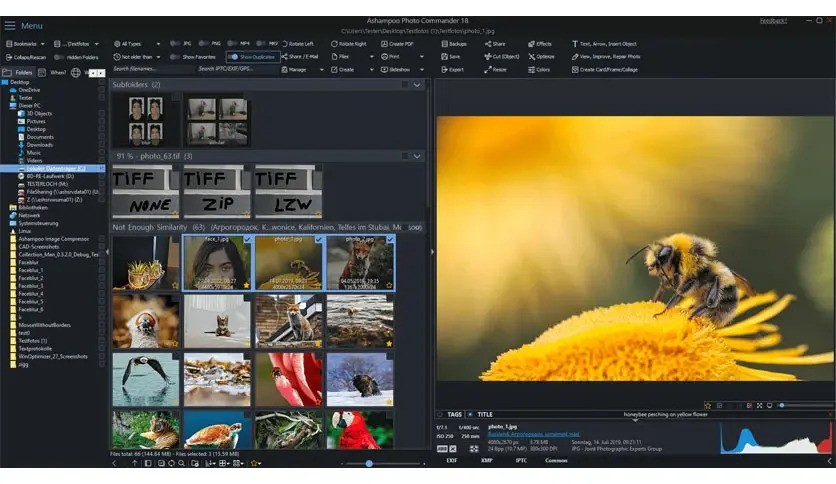Click the Search IPTC/EXIF/GPS field
This screenshot has height=484, width=836.
pyautogui.click(x=238, y=69)
